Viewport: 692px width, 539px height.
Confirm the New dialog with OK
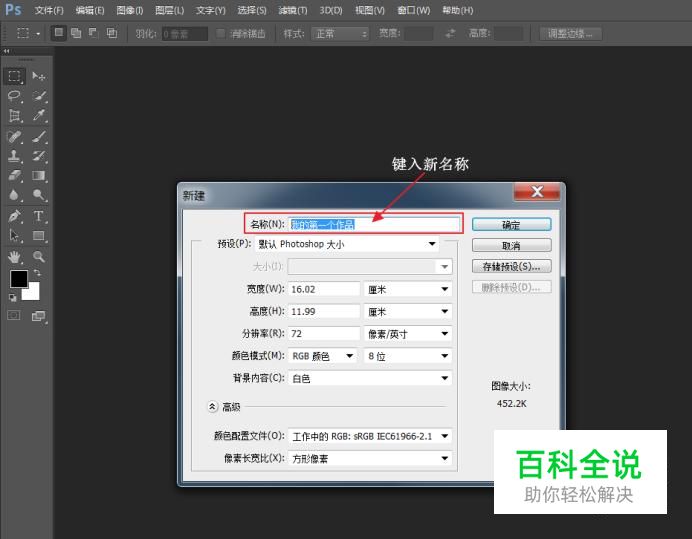click(x=511, y=225)
